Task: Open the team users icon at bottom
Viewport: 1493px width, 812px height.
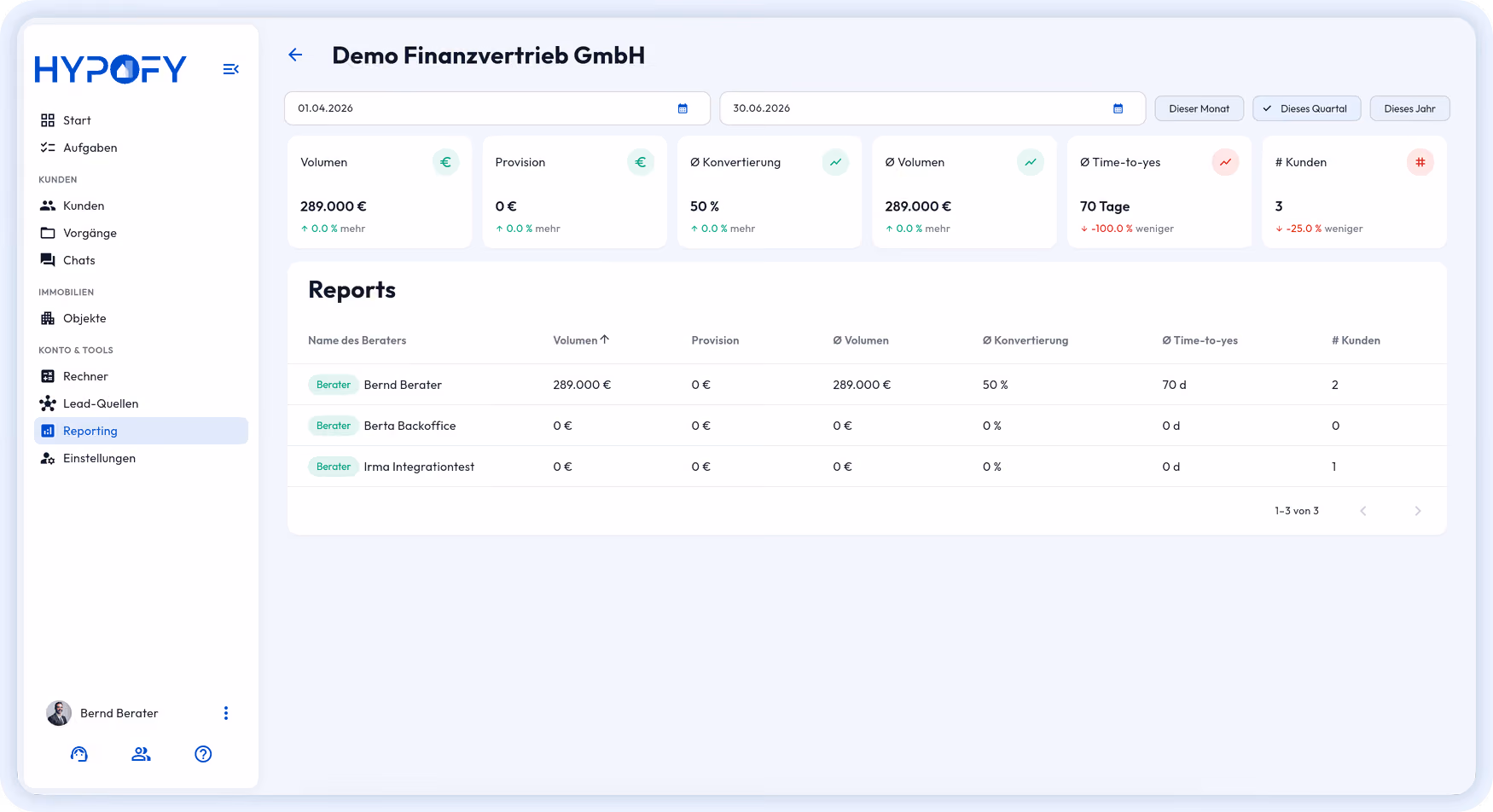Action: tap(141, 754)
